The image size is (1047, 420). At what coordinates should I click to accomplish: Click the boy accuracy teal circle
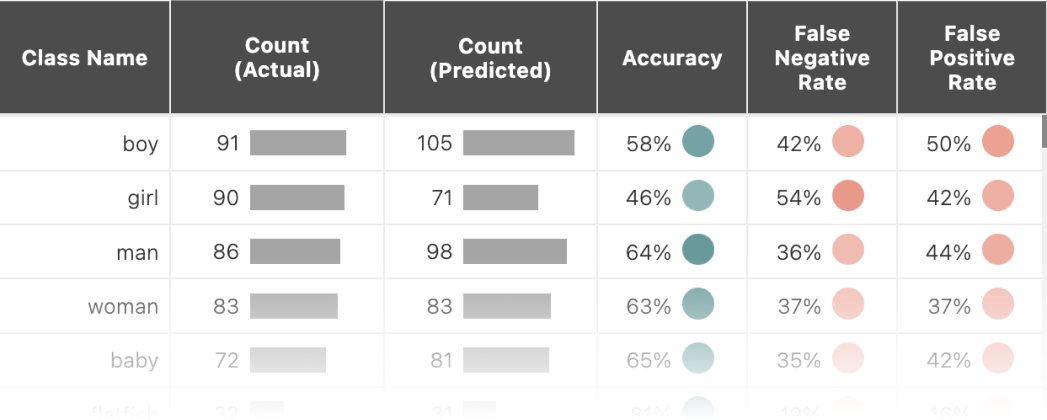(698, 142)
